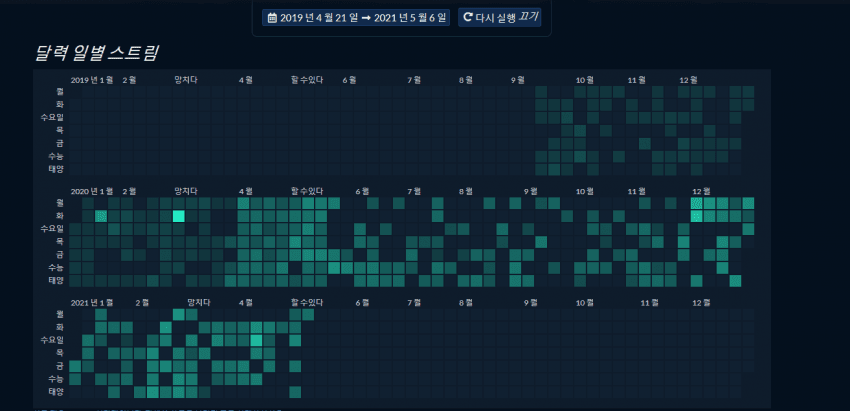This screenshot has width=850, height=411.
Task: Click the 망치다 label in the 2019 calendar
Action: pyautogui.click(x=185, y=80)
